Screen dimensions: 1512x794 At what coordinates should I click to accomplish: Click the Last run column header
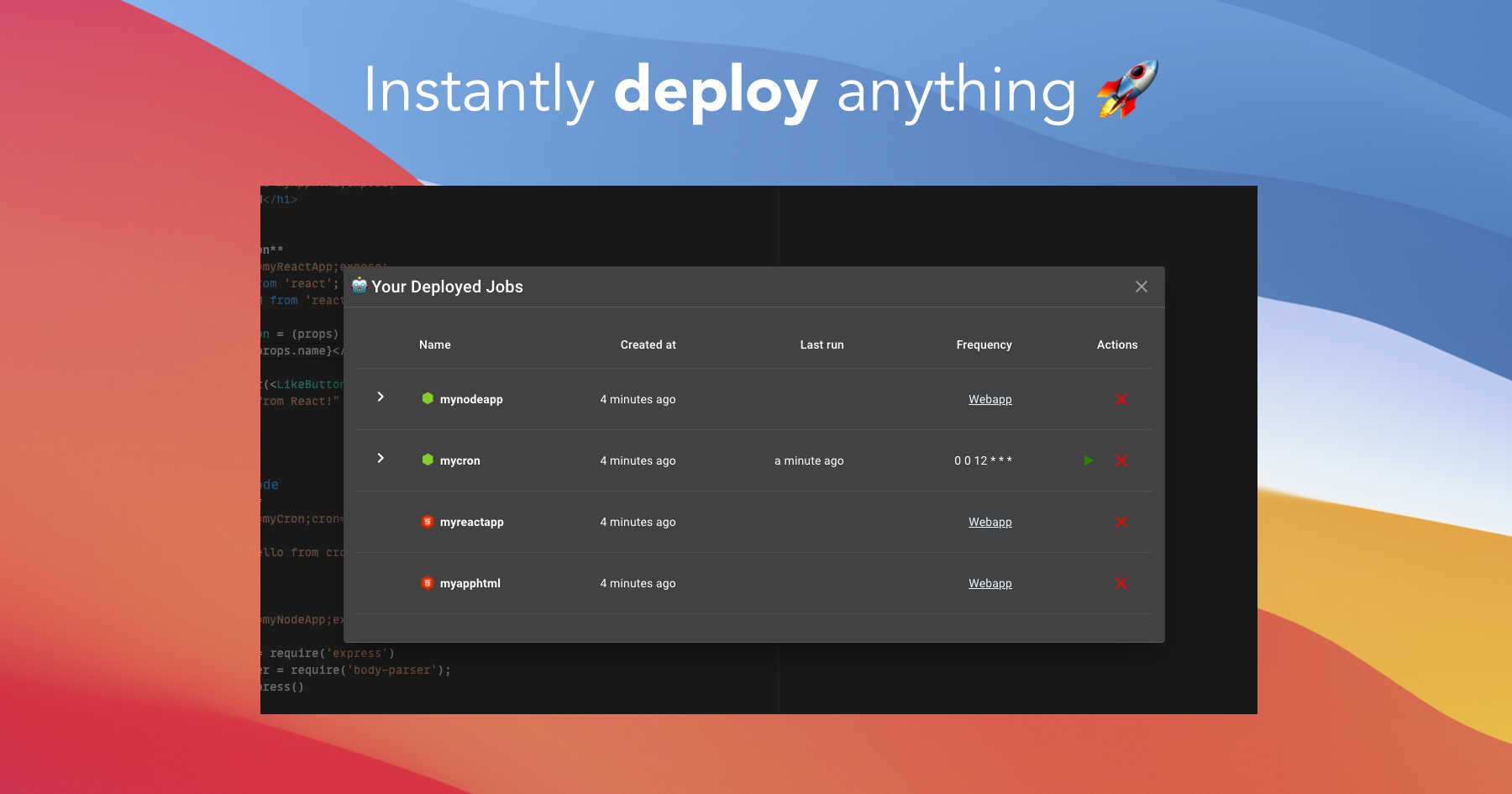[822, 344]
